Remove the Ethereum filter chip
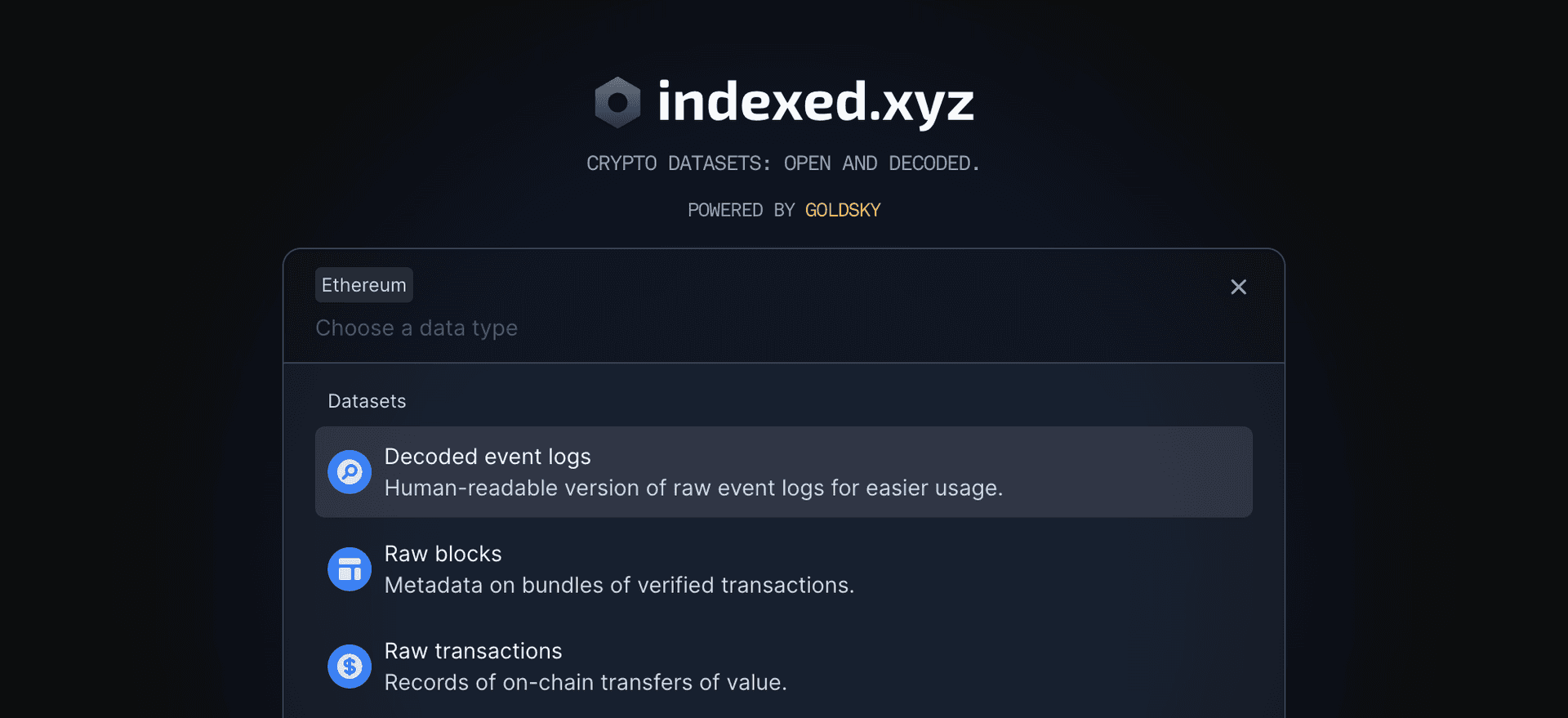The height and width of the screenshot is (718, 1568). [x=363, y=284]
